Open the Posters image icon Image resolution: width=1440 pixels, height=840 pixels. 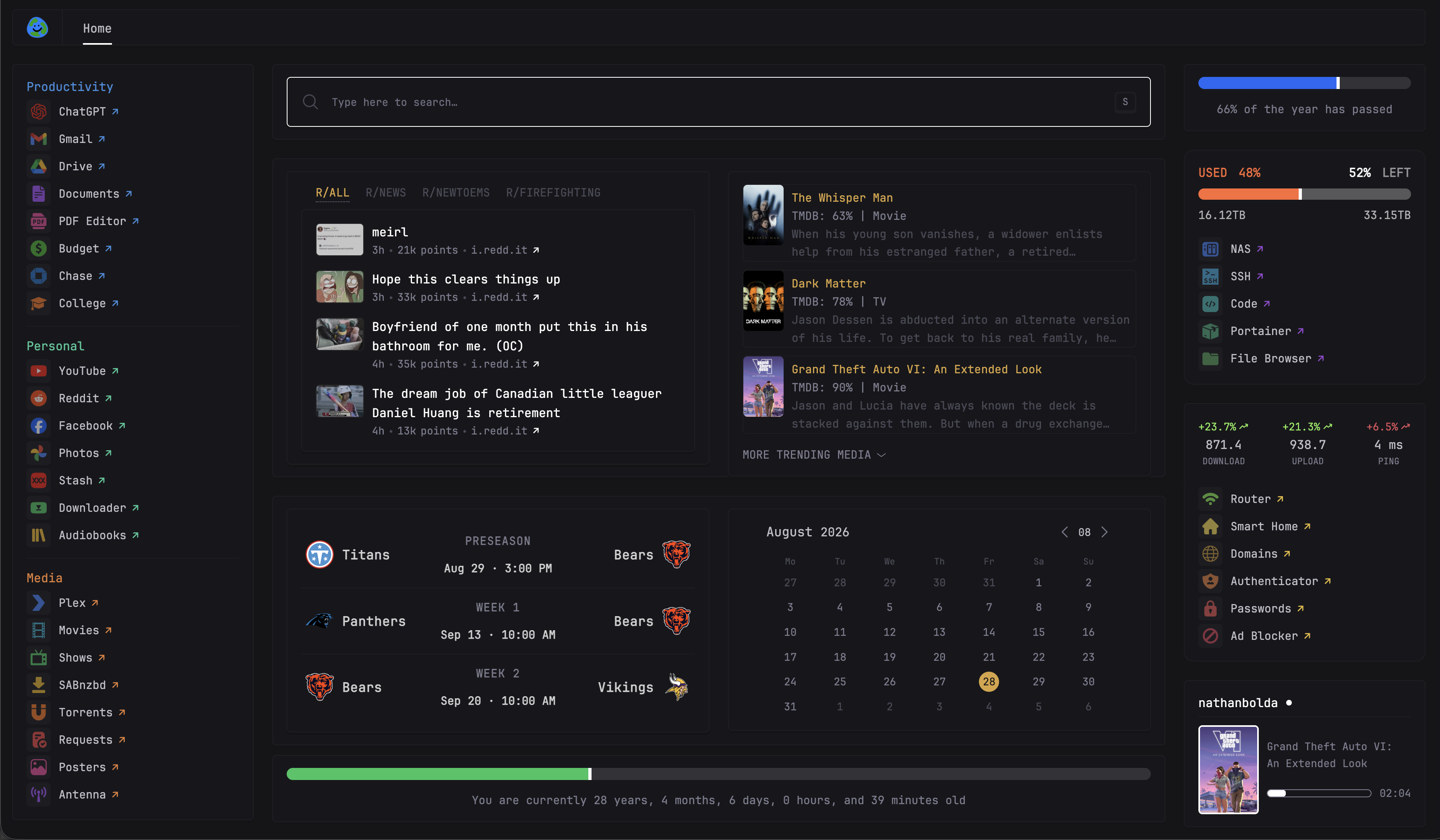(38, 768)
